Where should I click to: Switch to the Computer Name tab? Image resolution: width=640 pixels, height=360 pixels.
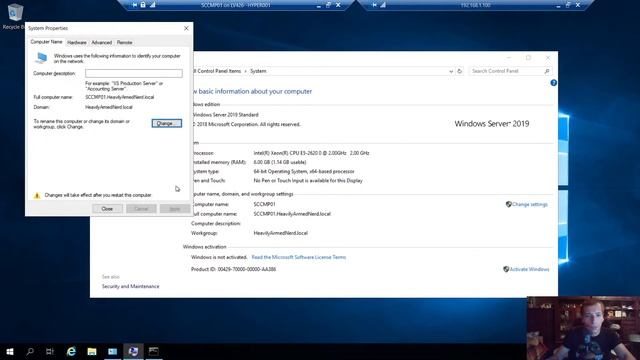[47, 42]
